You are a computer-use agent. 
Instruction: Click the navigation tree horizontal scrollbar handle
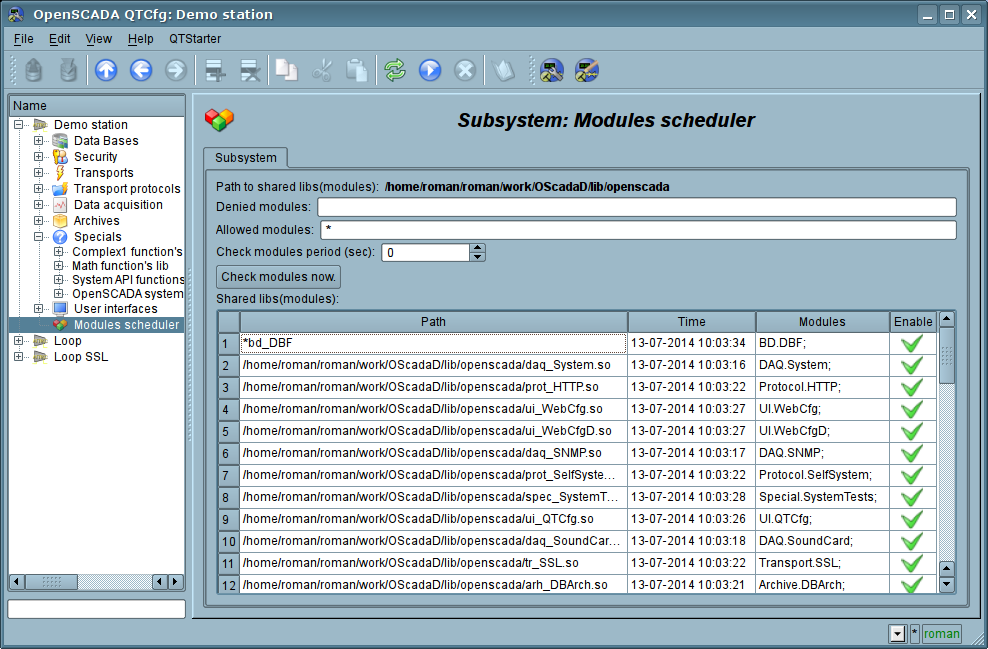tap(51, 582)
